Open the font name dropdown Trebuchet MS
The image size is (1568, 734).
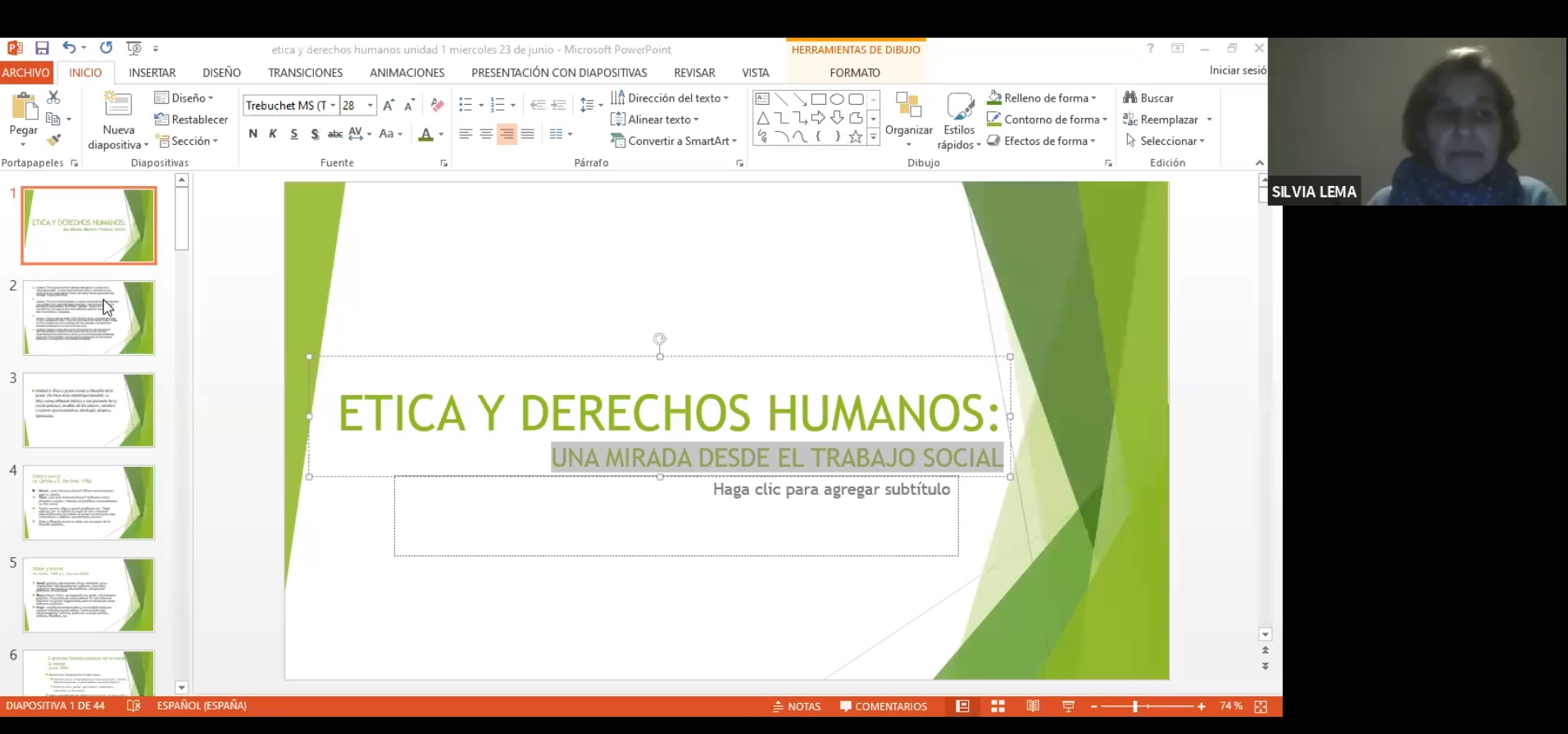point(333,105)
